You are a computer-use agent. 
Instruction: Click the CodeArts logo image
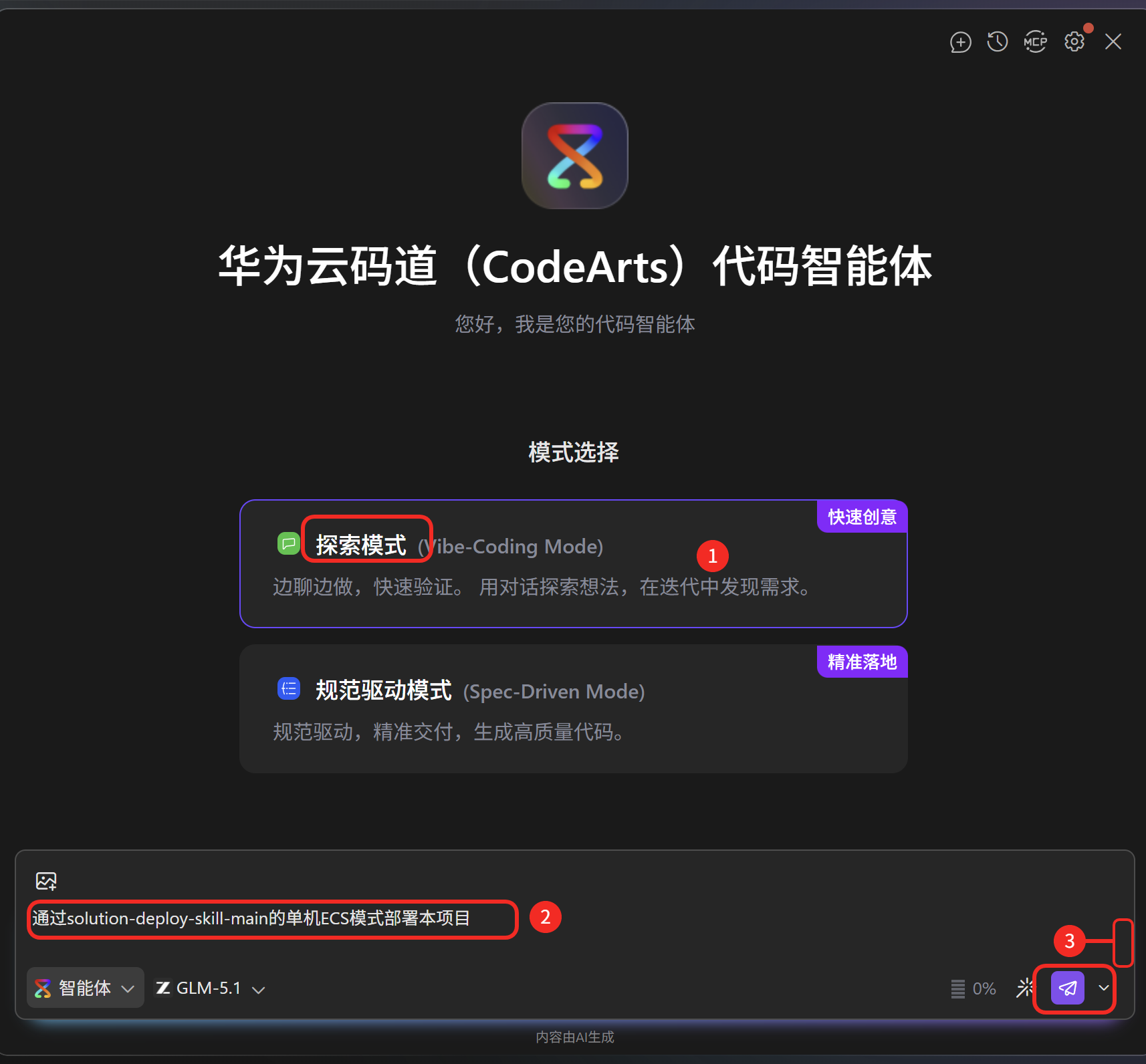[575, 156]
